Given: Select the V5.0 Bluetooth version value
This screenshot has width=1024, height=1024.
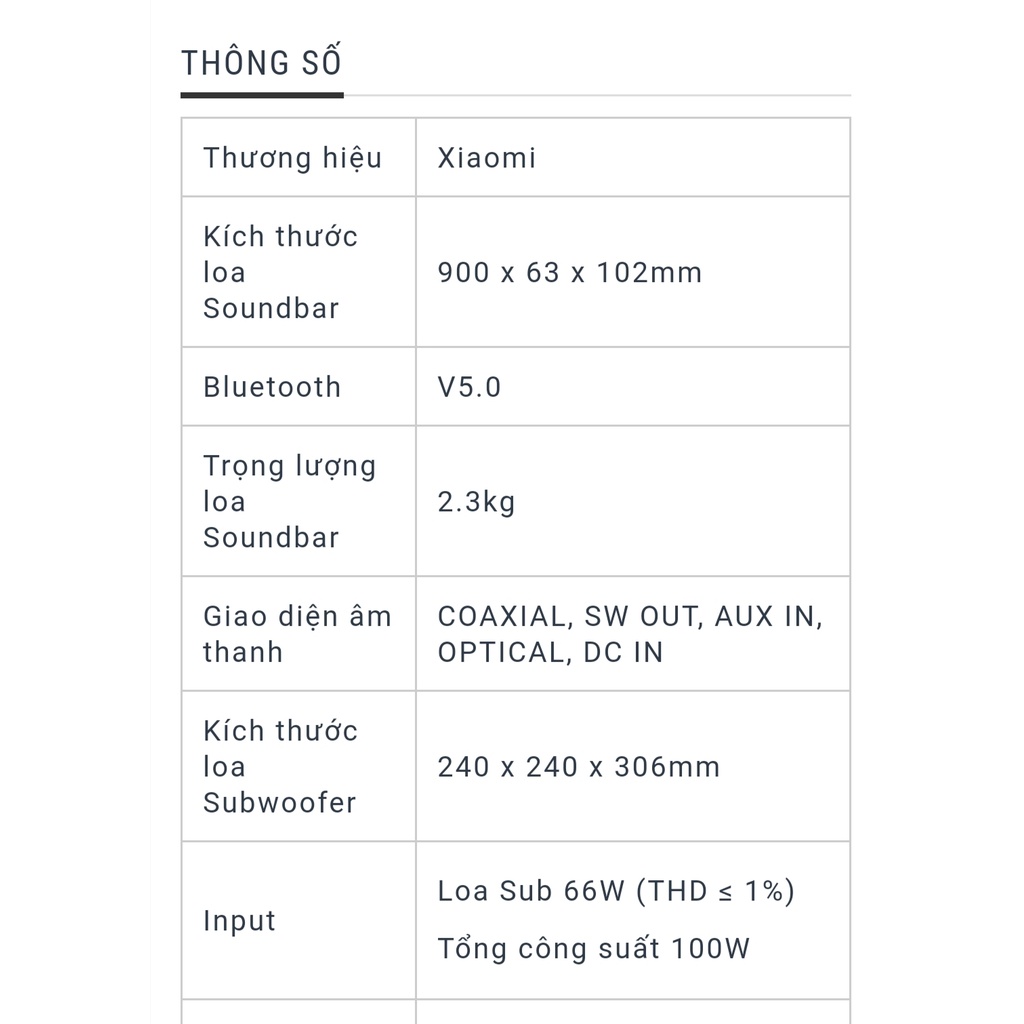Looking at the screenshot, I should pyautogui.click(x=469, y=387).
